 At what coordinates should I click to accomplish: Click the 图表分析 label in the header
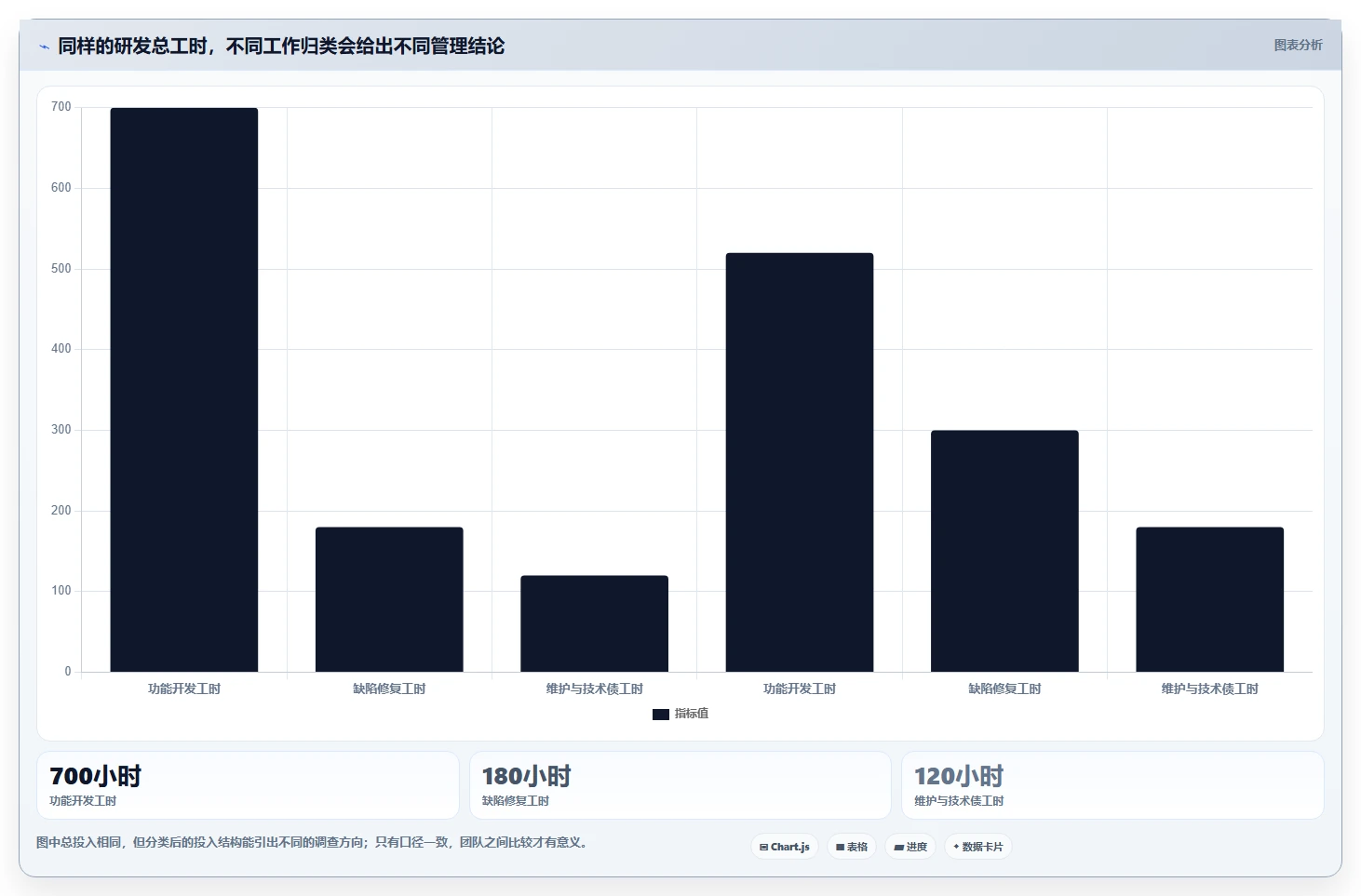tap(1298, 45)
